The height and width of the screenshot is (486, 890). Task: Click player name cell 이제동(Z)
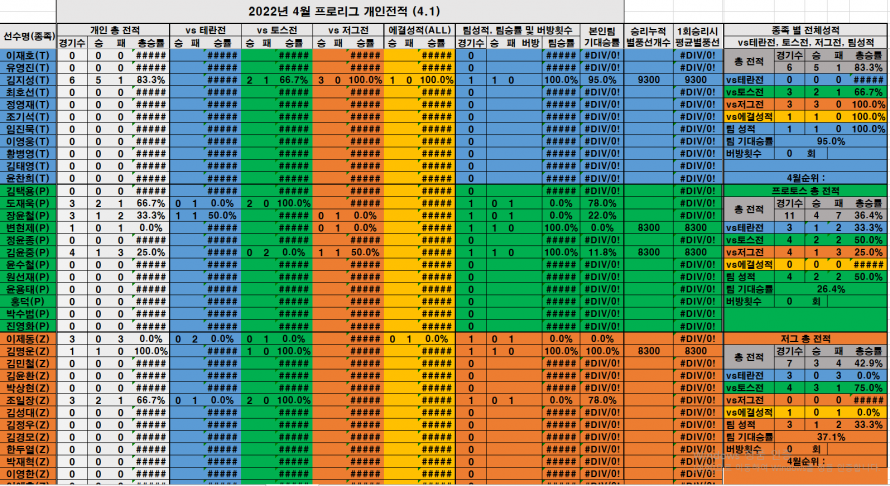click(28, 339)
